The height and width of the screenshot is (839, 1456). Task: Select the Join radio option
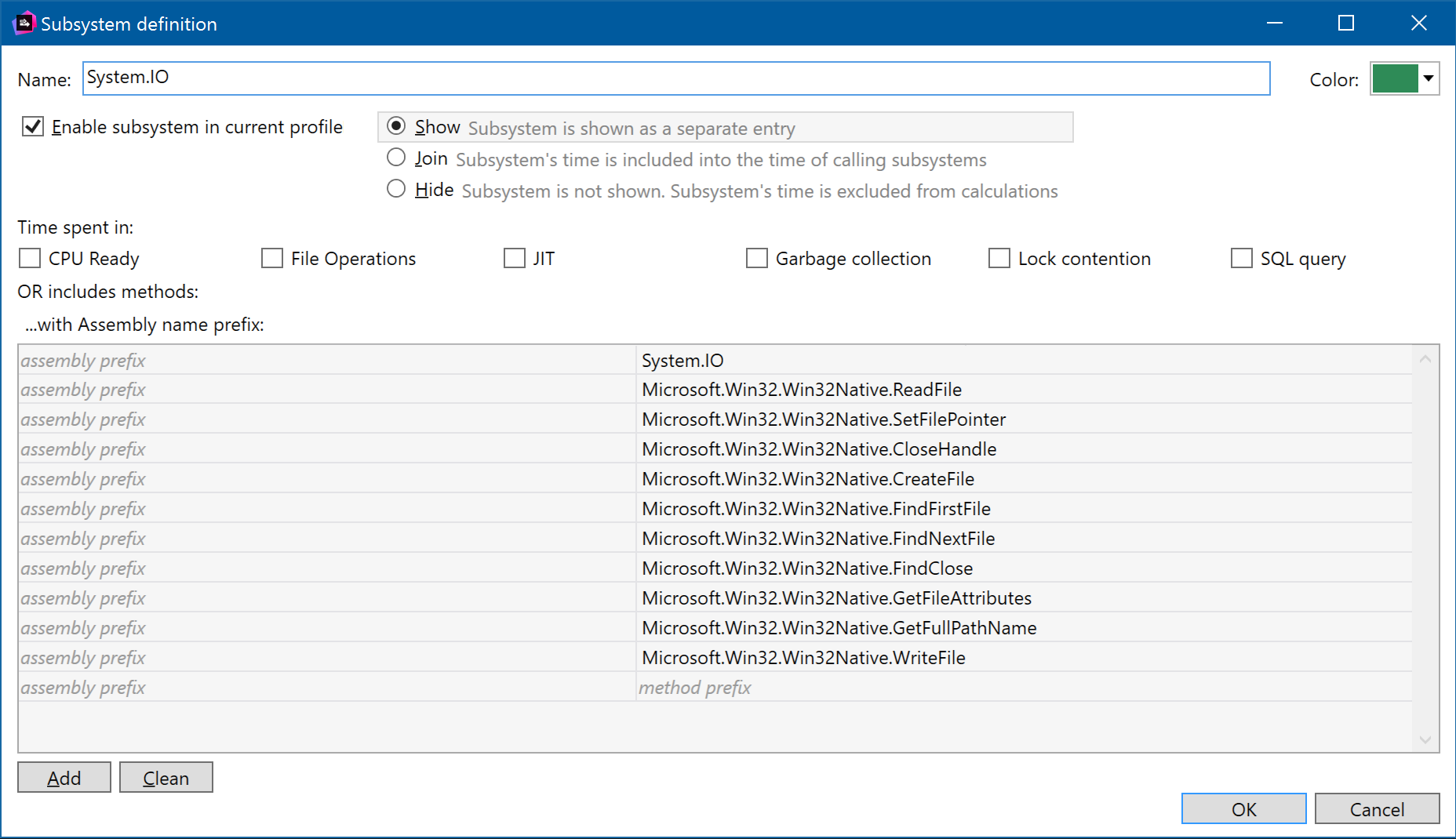396,158
